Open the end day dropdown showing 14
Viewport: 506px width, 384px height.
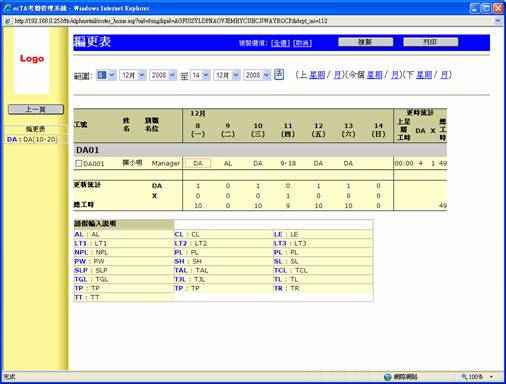[x=200, y=75]
